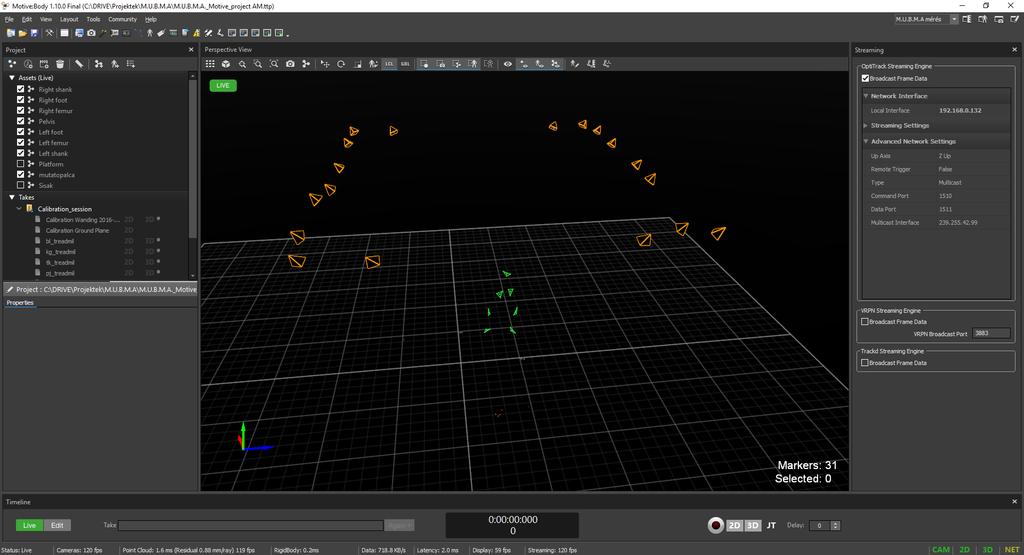Click the first zoom magnifier in Perspective View
Screen dimensions: 1024x555
242,64
